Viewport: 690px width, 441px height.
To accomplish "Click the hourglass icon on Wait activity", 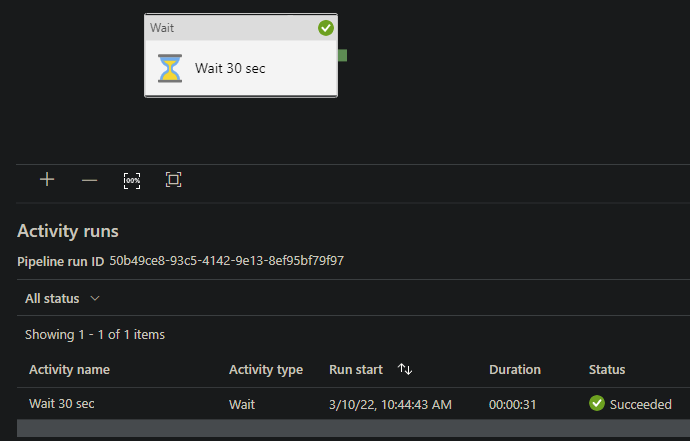I will pyautogui.click(x=170, y=69).
